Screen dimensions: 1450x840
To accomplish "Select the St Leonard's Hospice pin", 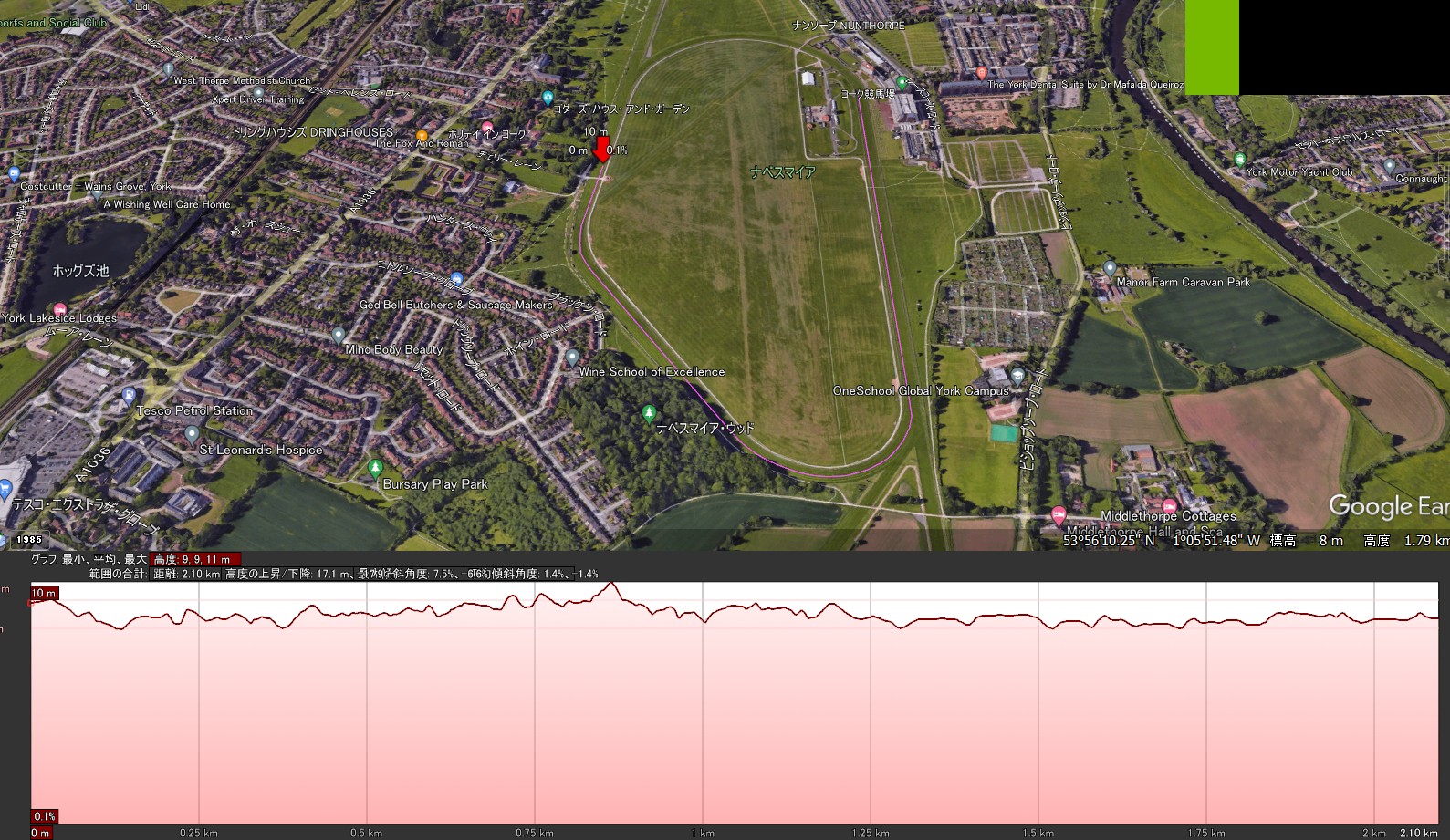I will pos(192,434).
